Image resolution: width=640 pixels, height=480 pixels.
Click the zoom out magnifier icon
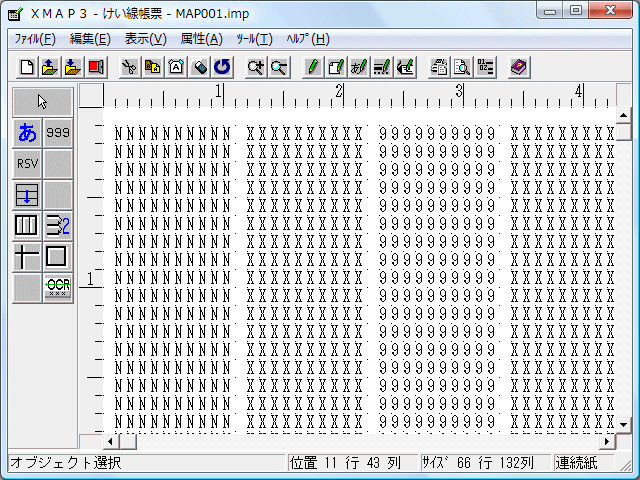pos(279,67)
